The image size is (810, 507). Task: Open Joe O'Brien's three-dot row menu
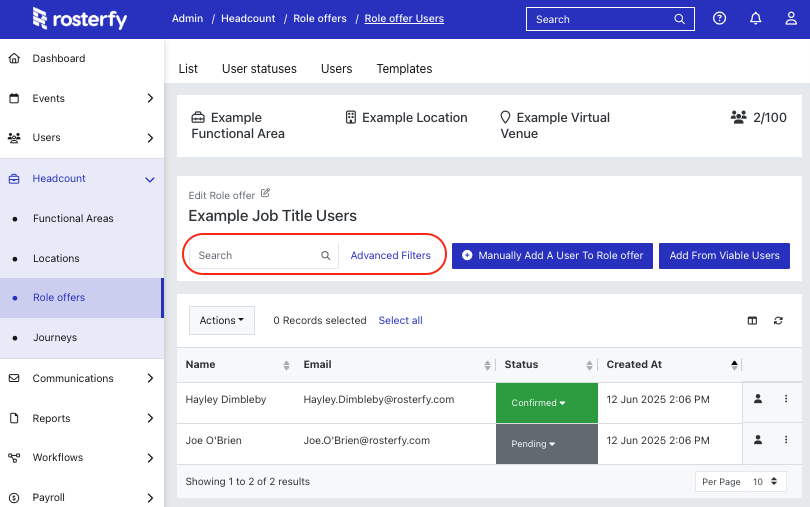click(x=786, y=440)
